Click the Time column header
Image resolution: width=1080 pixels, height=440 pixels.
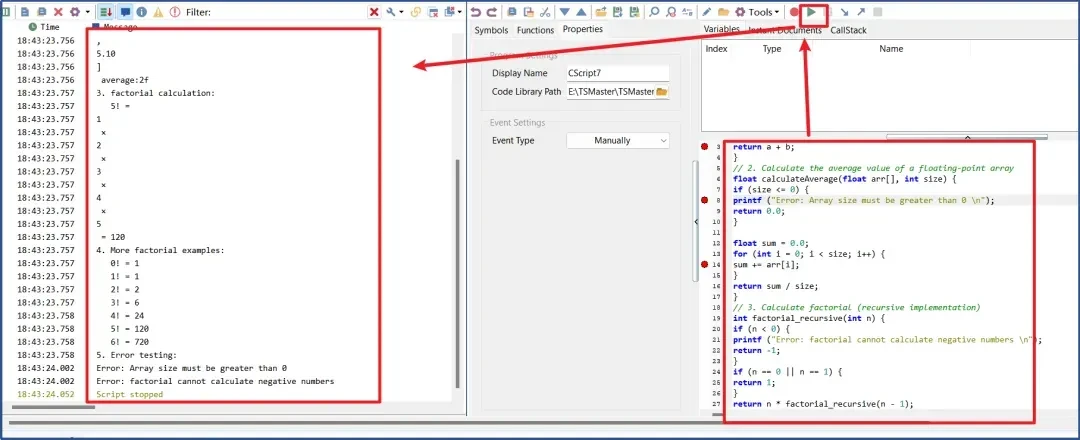point(45,26)
